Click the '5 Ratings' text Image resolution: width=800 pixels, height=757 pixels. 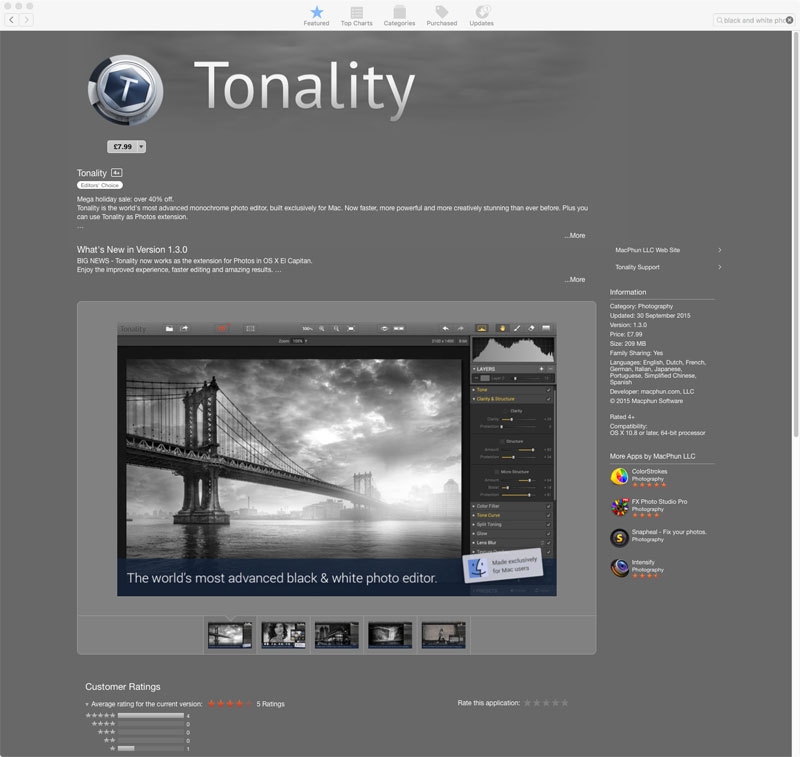pos(270,704)
